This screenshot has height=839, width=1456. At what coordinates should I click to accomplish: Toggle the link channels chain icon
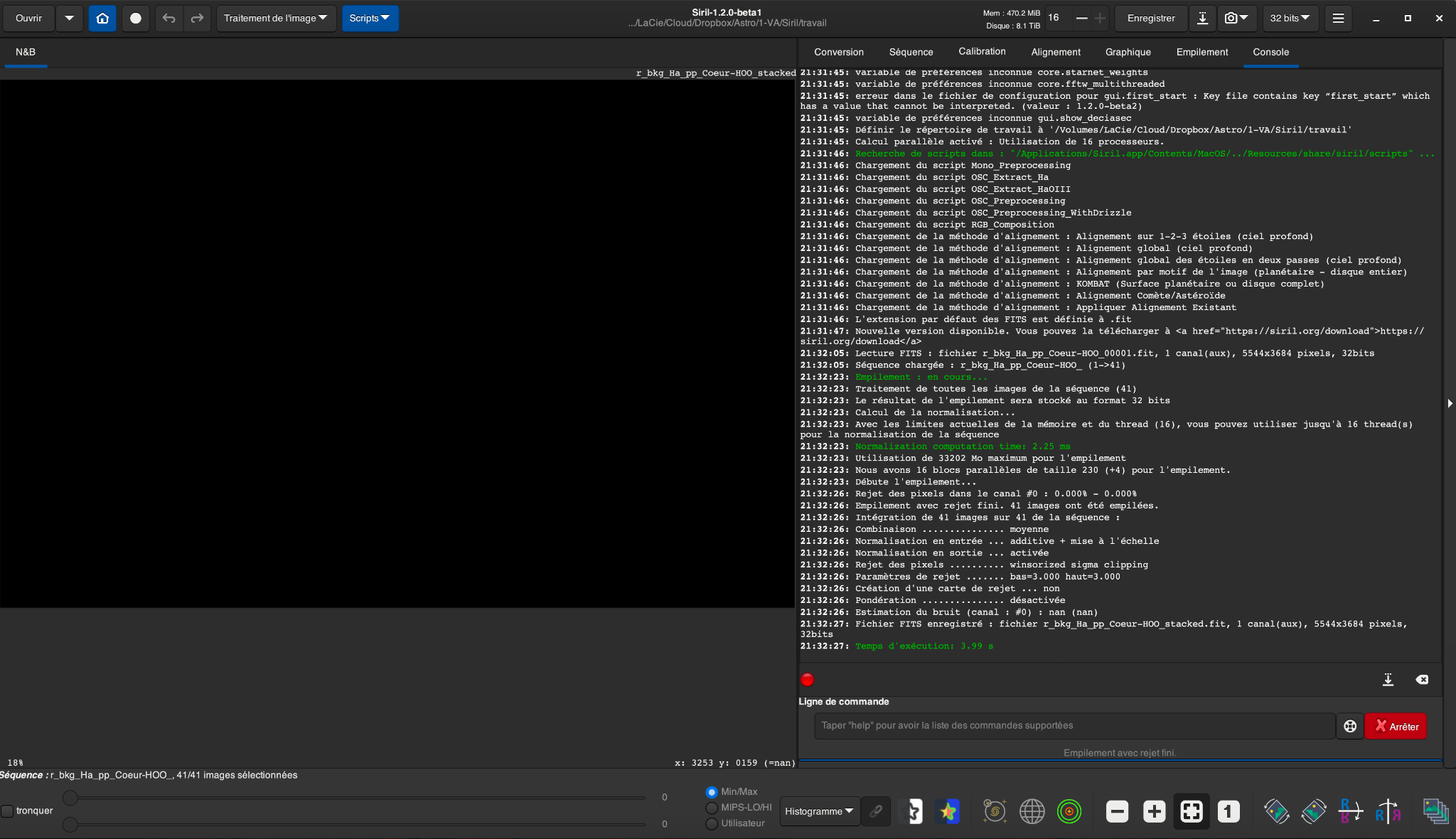(x=876, y=811)
